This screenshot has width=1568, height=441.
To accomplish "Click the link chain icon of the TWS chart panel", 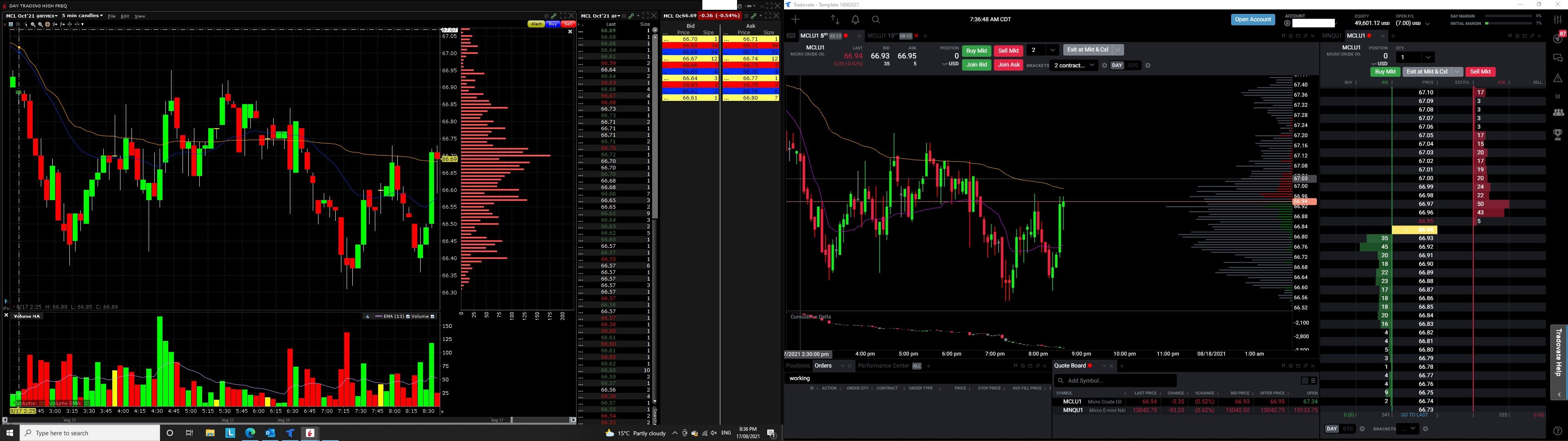I will 553,16.
